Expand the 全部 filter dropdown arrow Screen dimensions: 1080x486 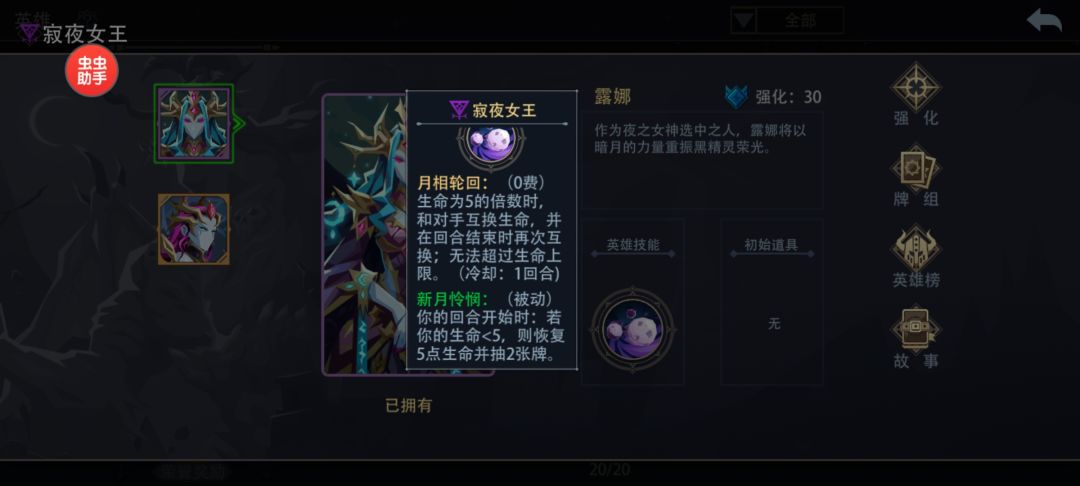[x=743, y=21]
